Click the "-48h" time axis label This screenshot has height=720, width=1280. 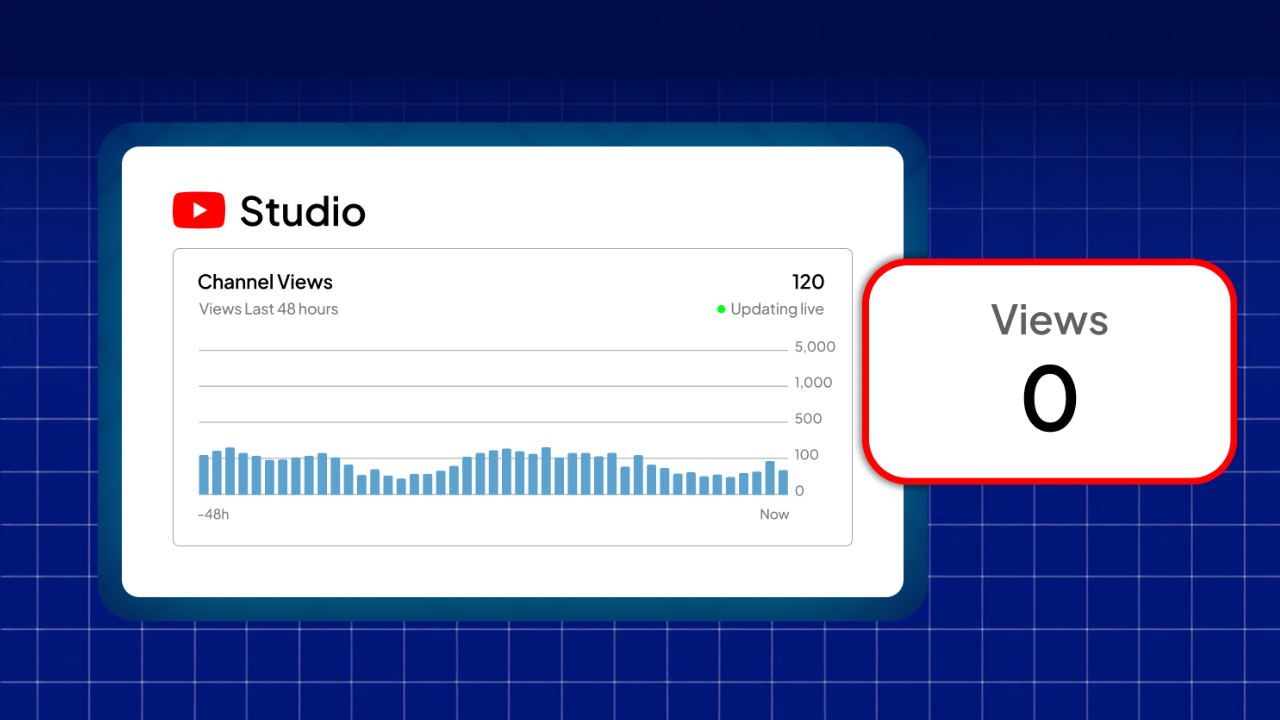[x=214, y=514]
